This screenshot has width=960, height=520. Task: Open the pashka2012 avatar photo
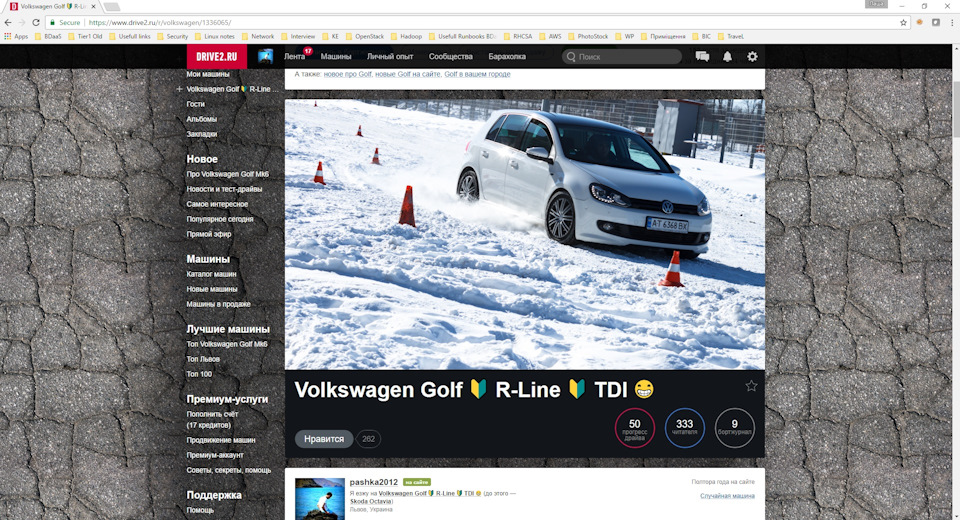pyautogui.click(x=320, y=499)
